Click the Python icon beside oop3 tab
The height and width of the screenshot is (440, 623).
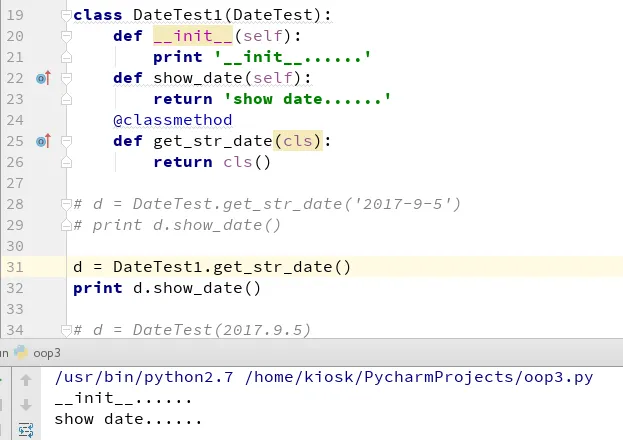pyautogui.click(x=21, y=353)
